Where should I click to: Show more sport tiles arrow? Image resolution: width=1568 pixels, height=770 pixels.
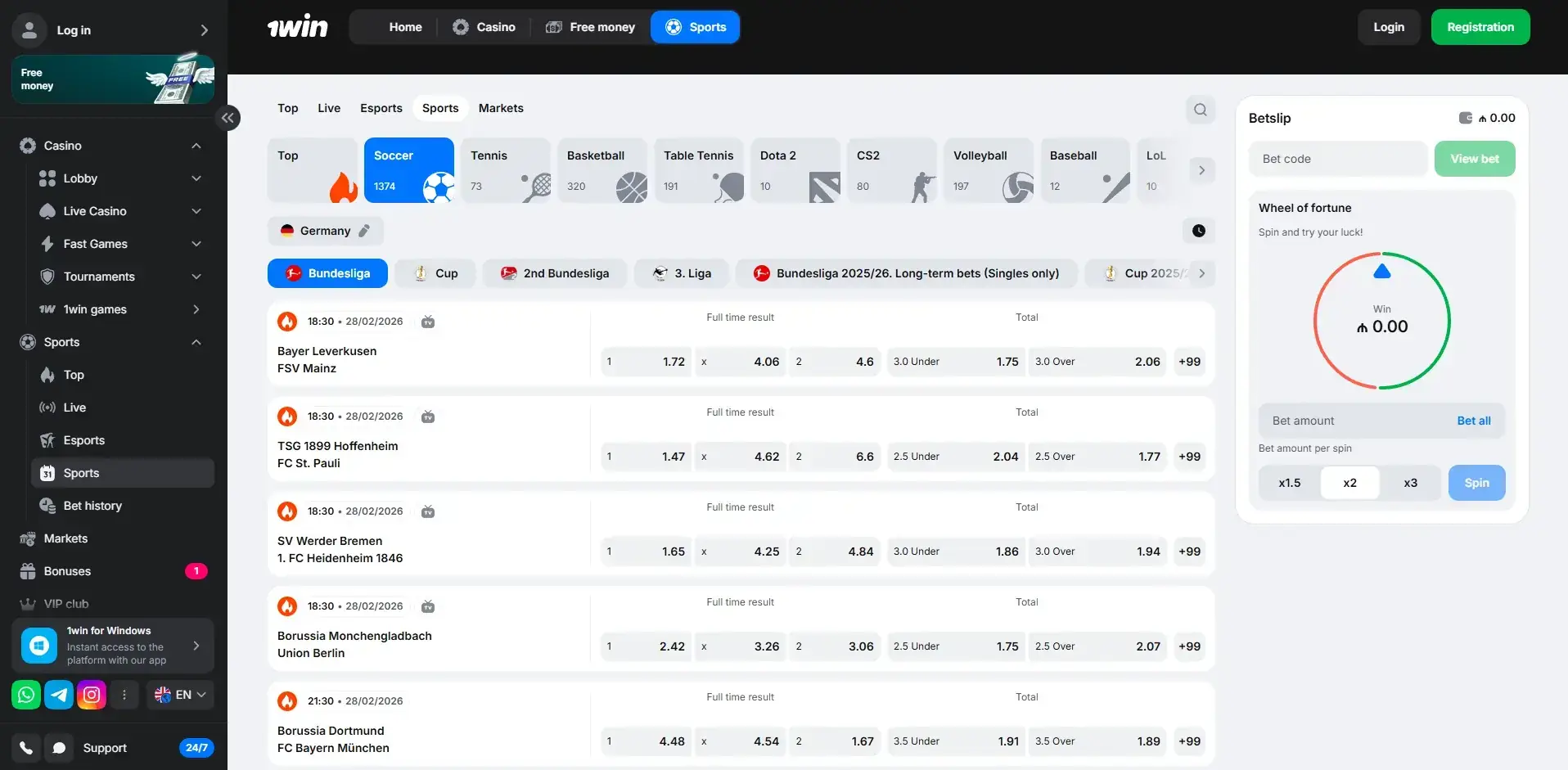[1201, 170]
